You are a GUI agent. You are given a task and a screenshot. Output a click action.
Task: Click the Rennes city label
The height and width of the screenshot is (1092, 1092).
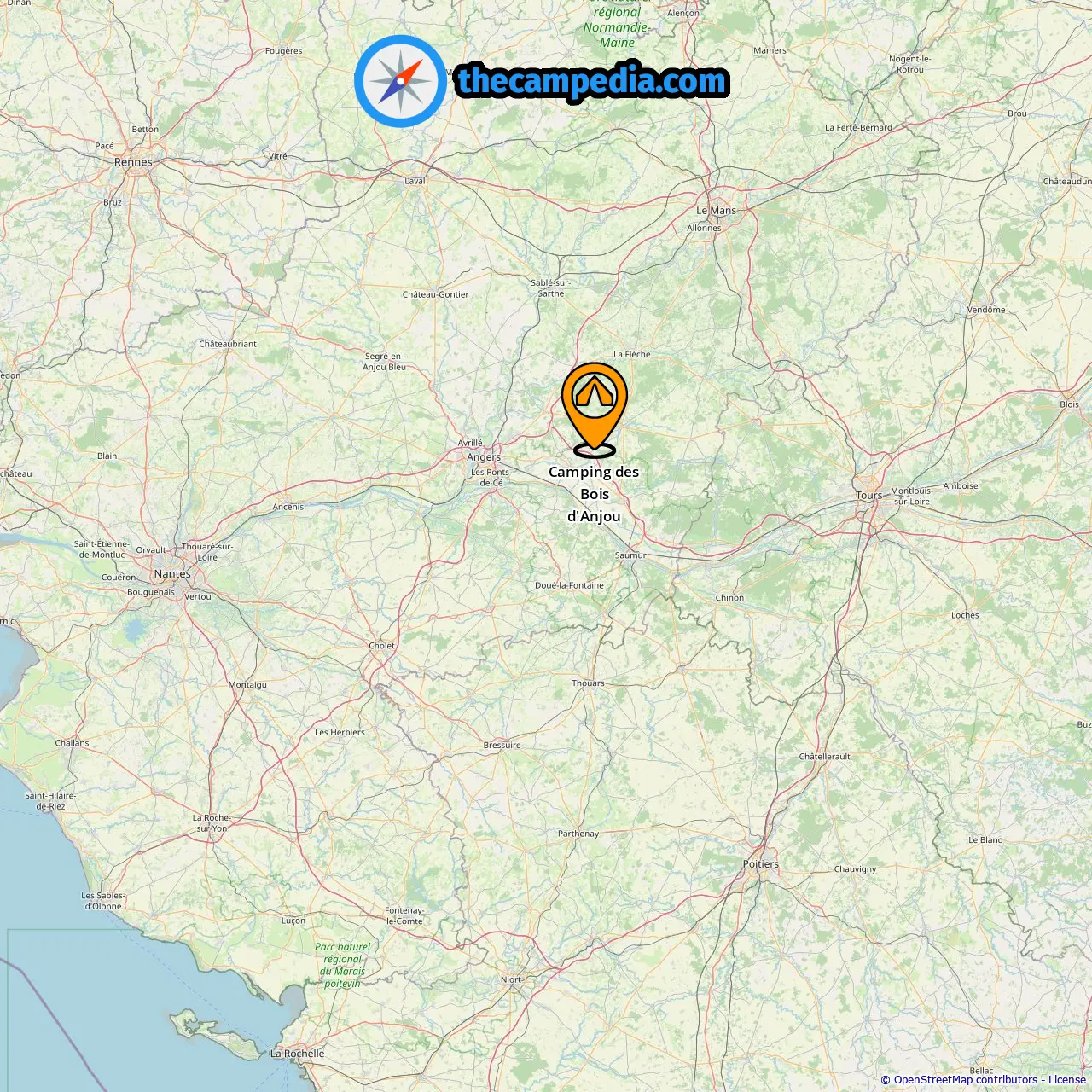pos(133,162)
